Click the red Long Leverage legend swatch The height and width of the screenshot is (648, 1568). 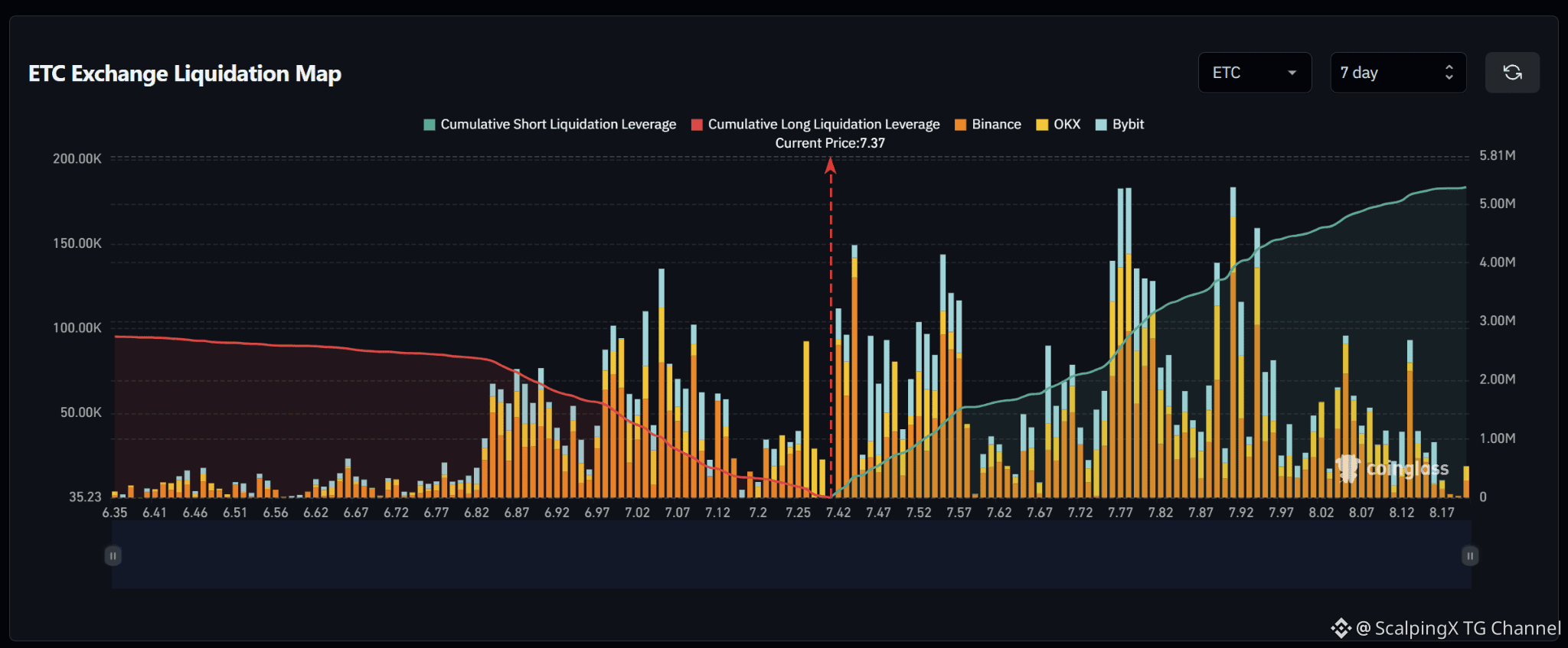697,125
